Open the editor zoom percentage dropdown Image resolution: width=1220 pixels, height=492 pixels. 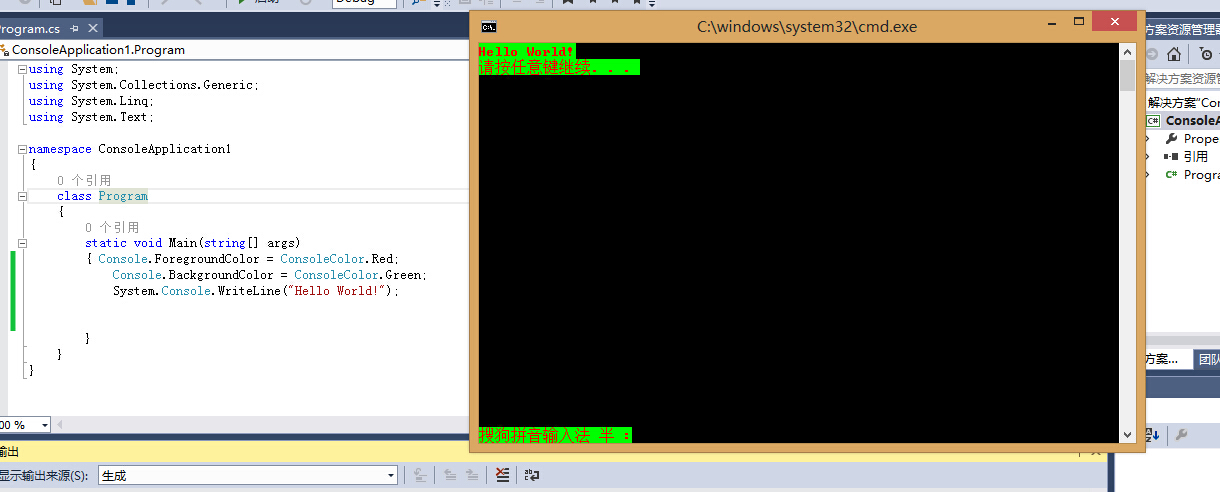click(x=45, y=425)
